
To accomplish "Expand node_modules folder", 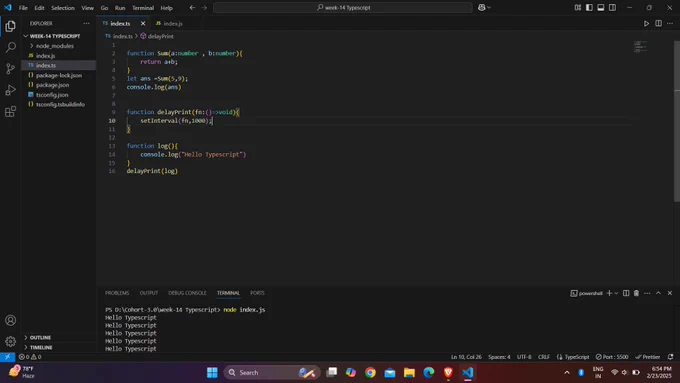I will pyautogui.click(x=55, y=46).
